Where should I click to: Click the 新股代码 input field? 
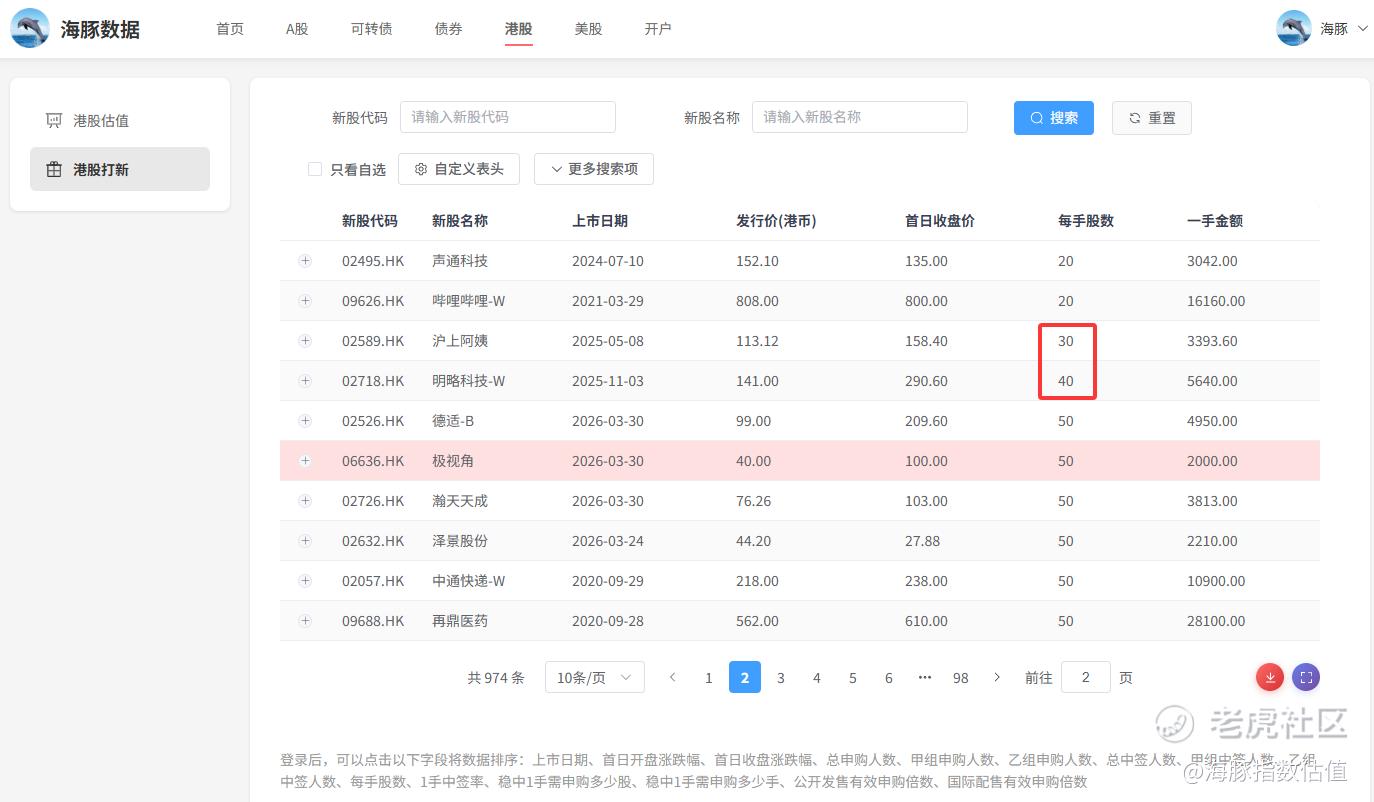507,117
